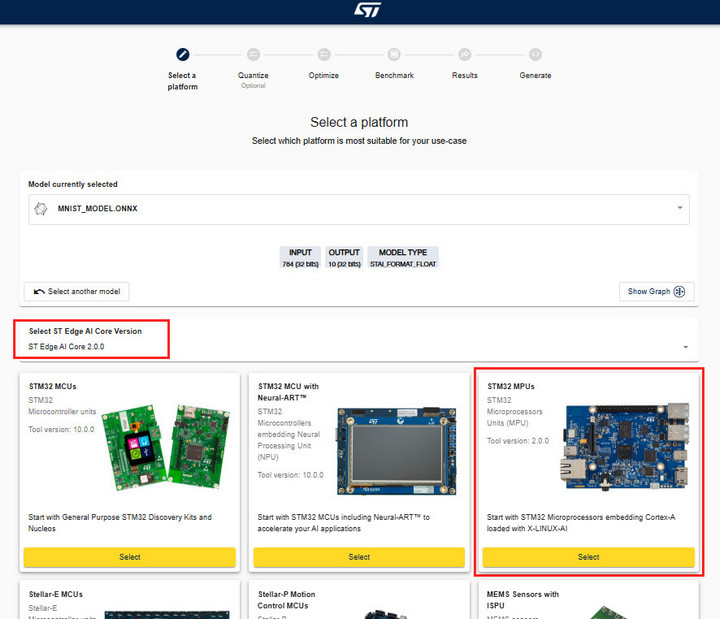Click the Stellar-E MCUs card title
Screen dimensions: 720x619
(56, 594)
